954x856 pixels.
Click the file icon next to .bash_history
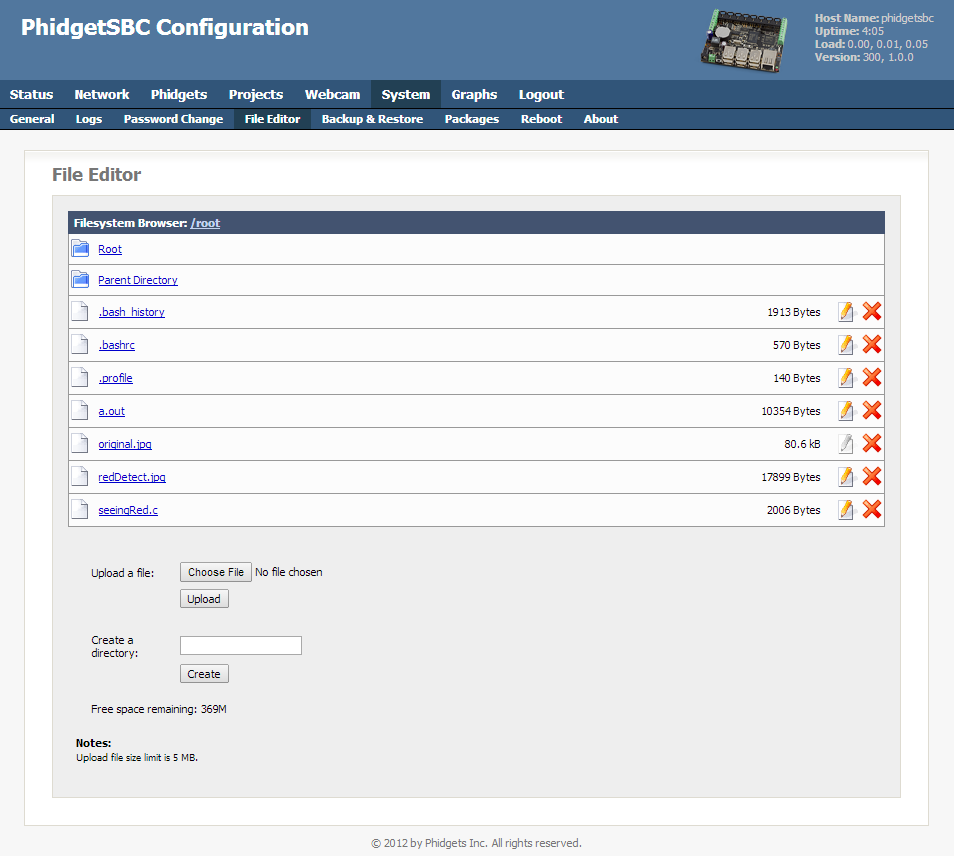[80, 311]
